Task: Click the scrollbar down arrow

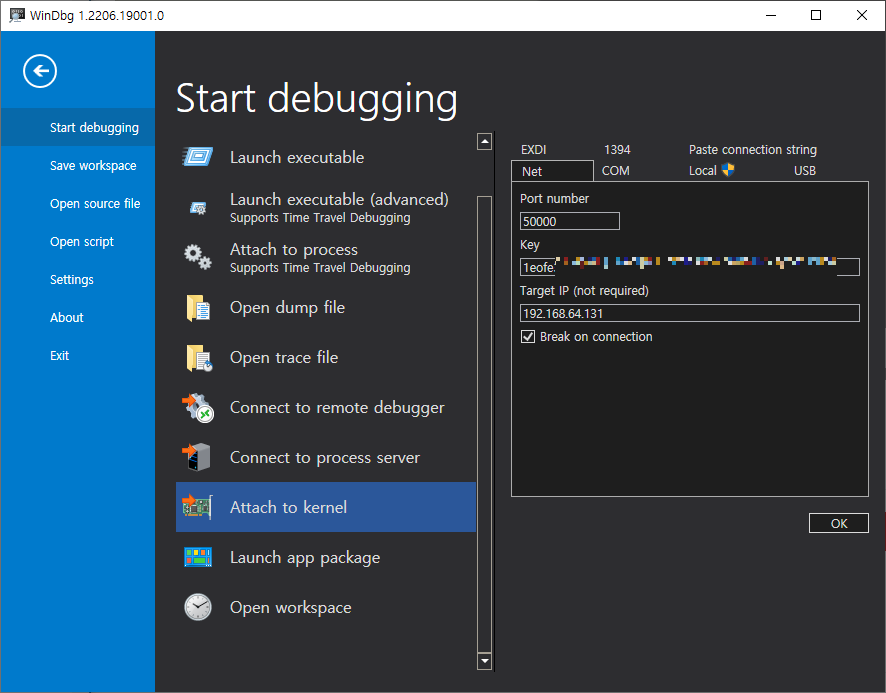Action: tap(484, 661)
